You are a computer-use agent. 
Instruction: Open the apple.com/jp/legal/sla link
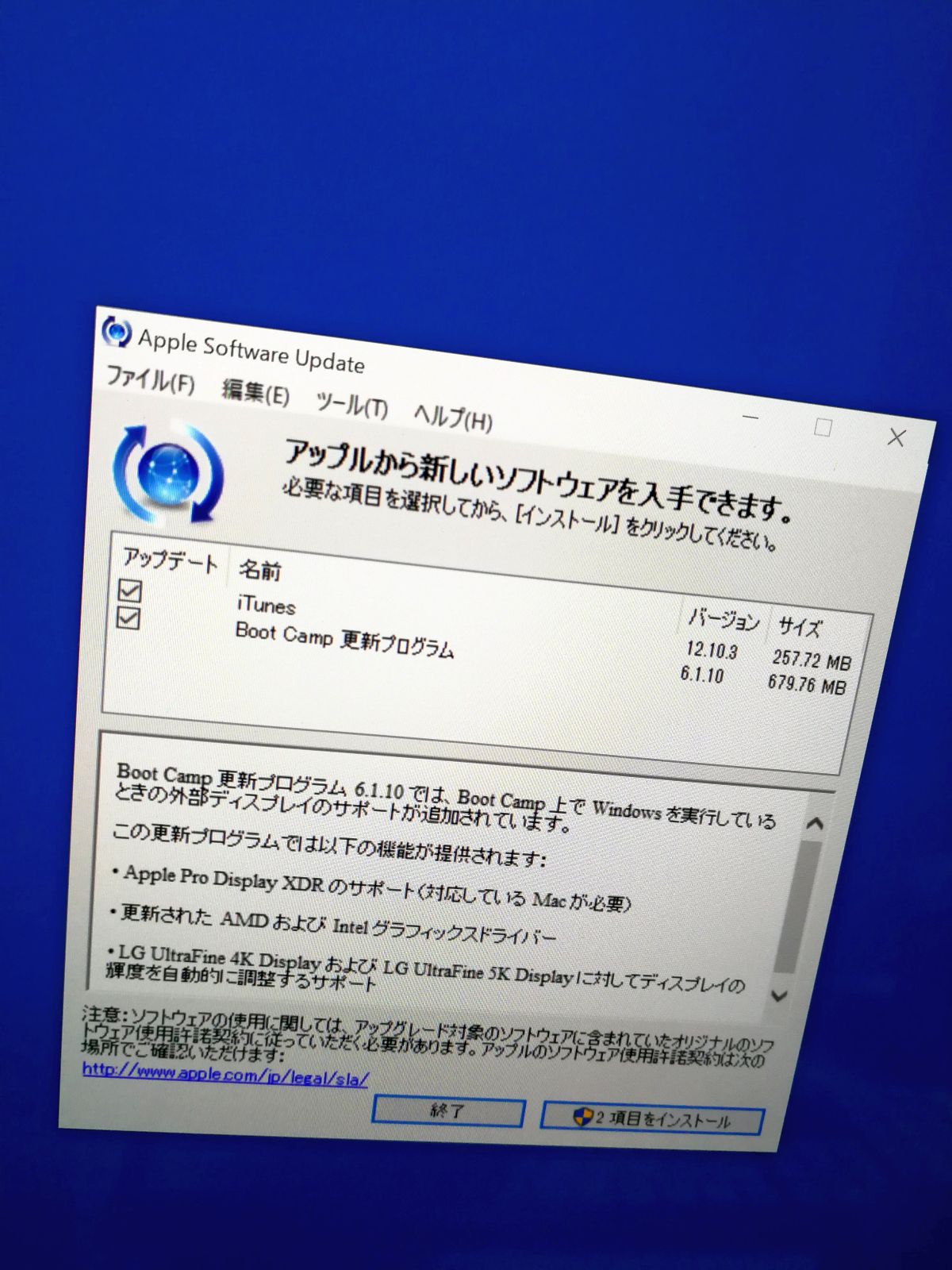coord(225,1074)
